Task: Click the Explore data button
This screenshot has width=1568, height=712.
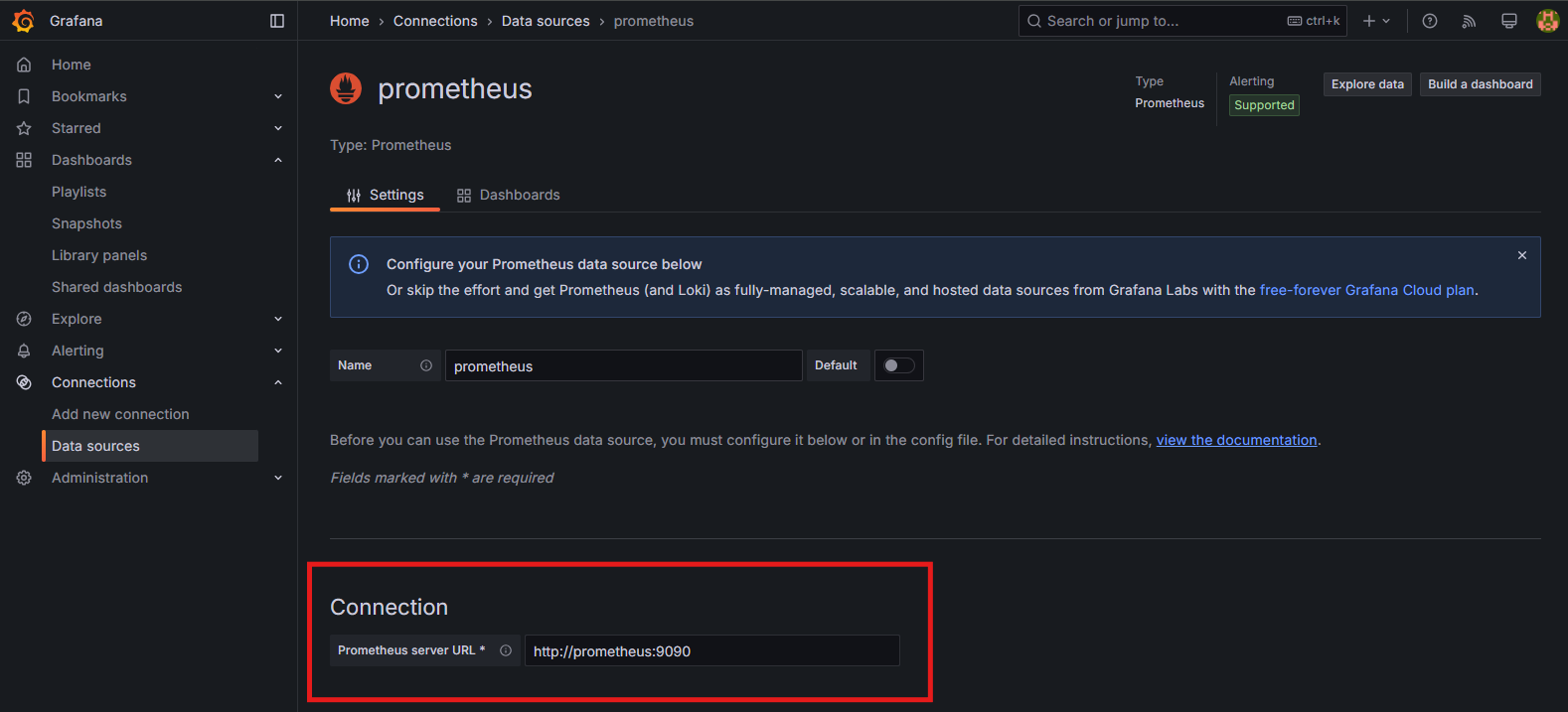Action: tap(1367, 84)
